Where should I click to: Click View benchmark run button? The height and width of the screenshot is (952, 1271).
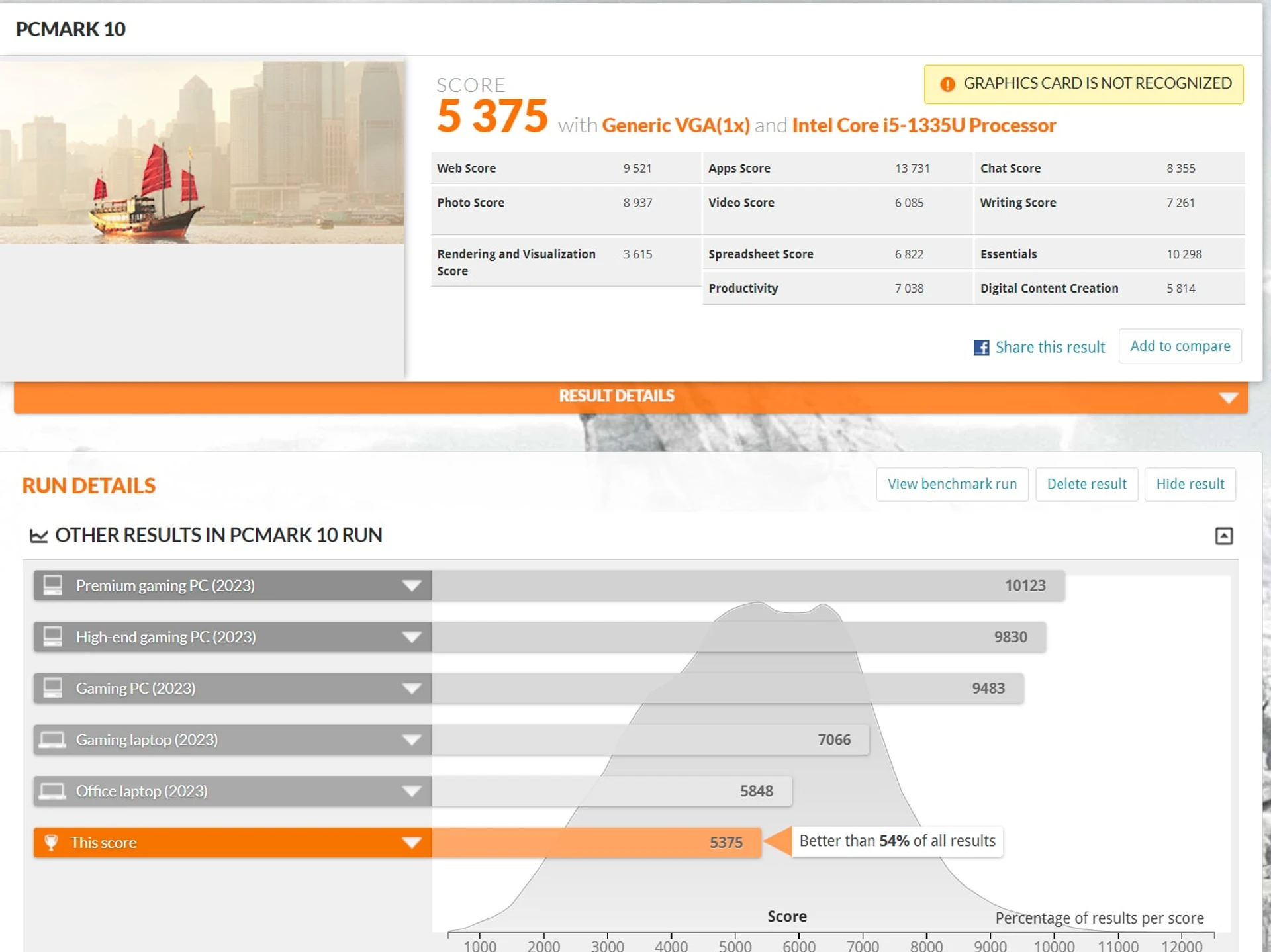coord(952,484)
